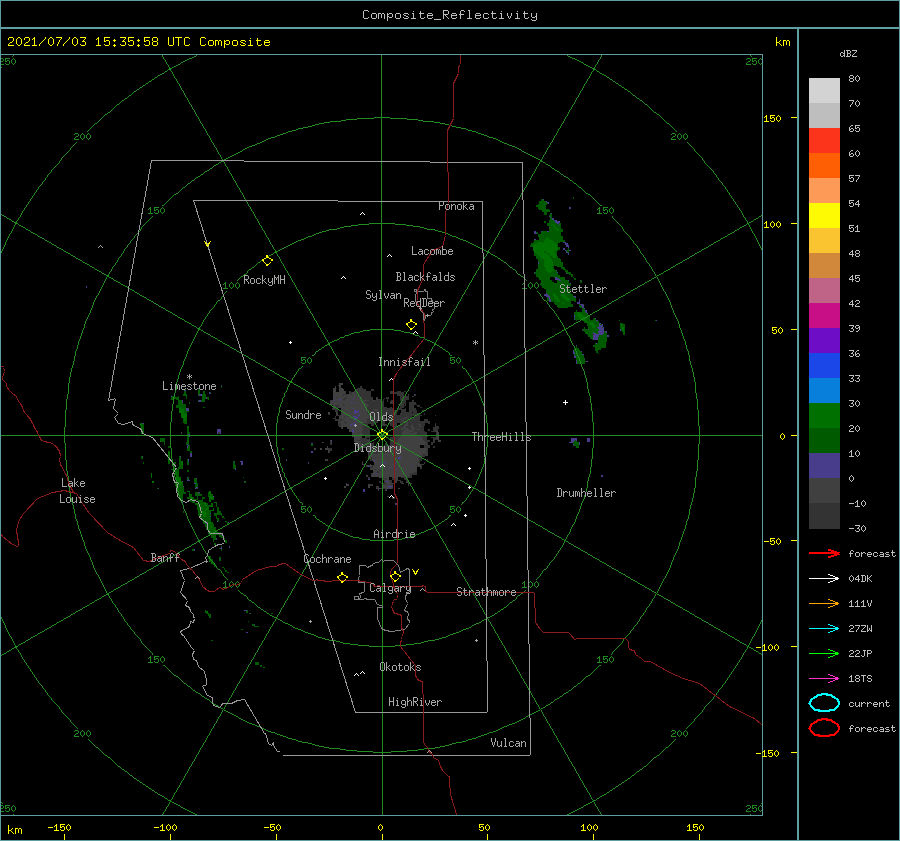Click the yellow diamond marker below RedDeer
Screen dimensions: 900x841
[411, 325]
